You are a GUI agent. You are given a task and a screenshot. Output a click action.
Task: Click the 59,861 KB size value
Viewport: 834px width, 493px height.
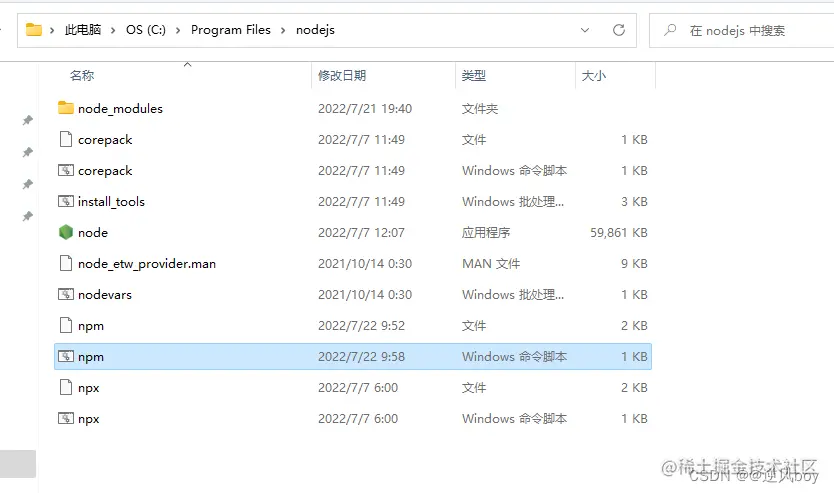[619, 232]
